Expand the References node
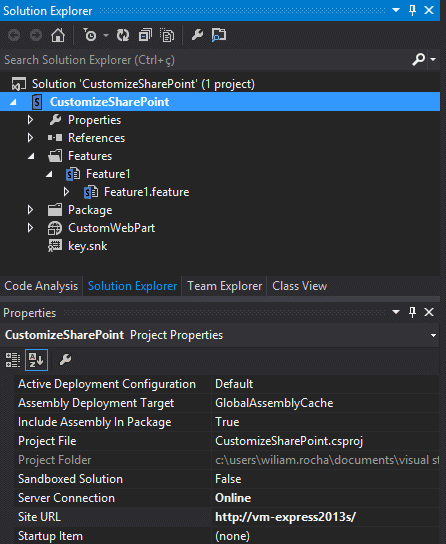 pos(31,138)
